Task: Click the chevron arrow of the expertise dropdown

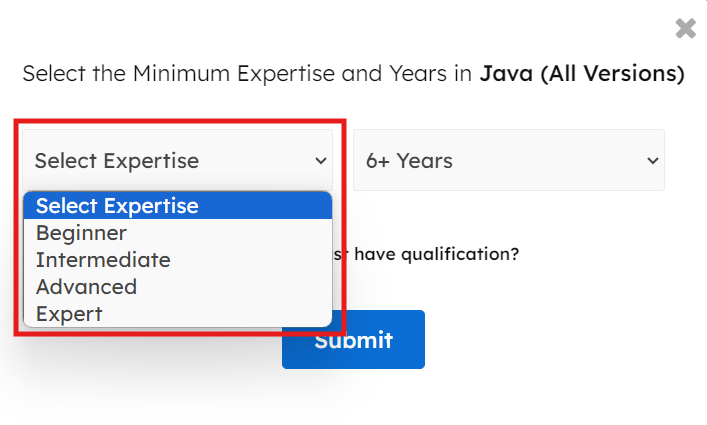Action: pos(321,160)
